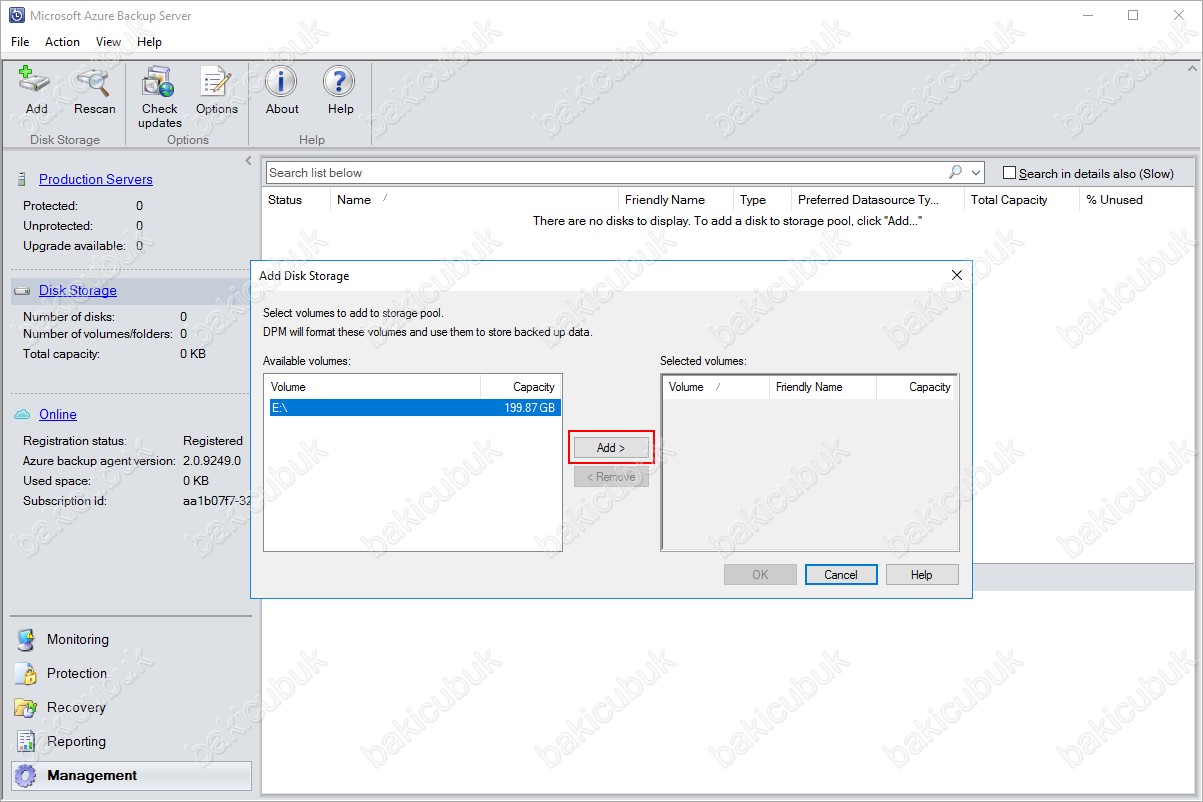Cancel the Add Disk Storage dialog
Viewport: 1203px width, 802px height.
click(x=841, y=575)
